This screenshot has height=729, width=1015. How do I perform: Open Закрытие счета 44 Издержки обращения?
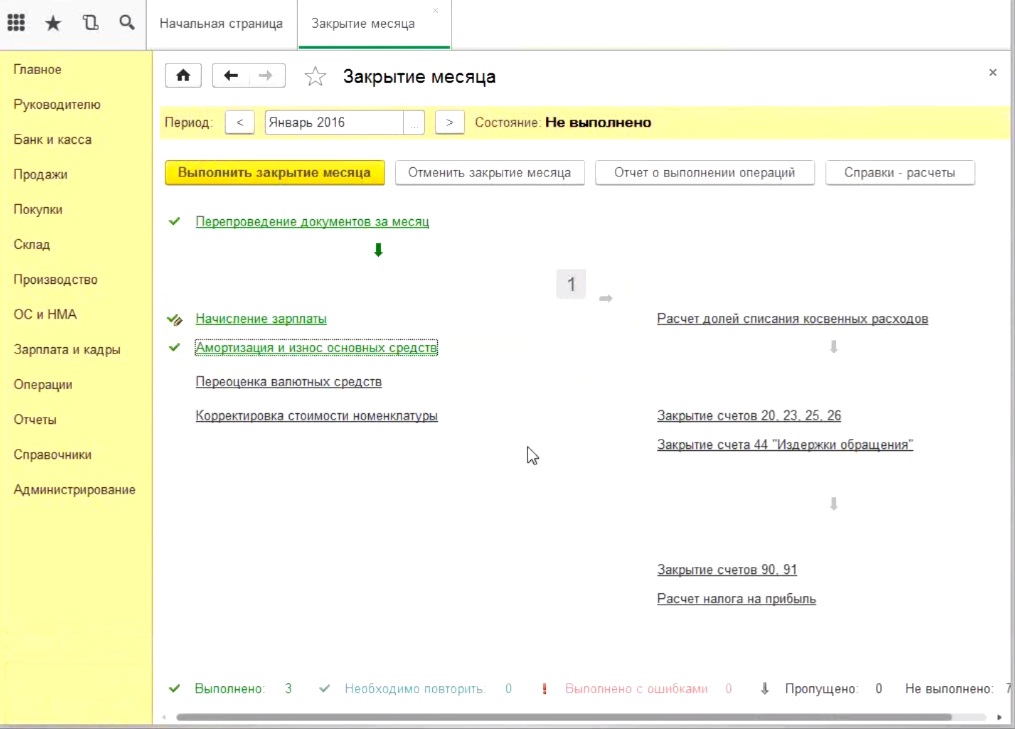tap(785, 445)
